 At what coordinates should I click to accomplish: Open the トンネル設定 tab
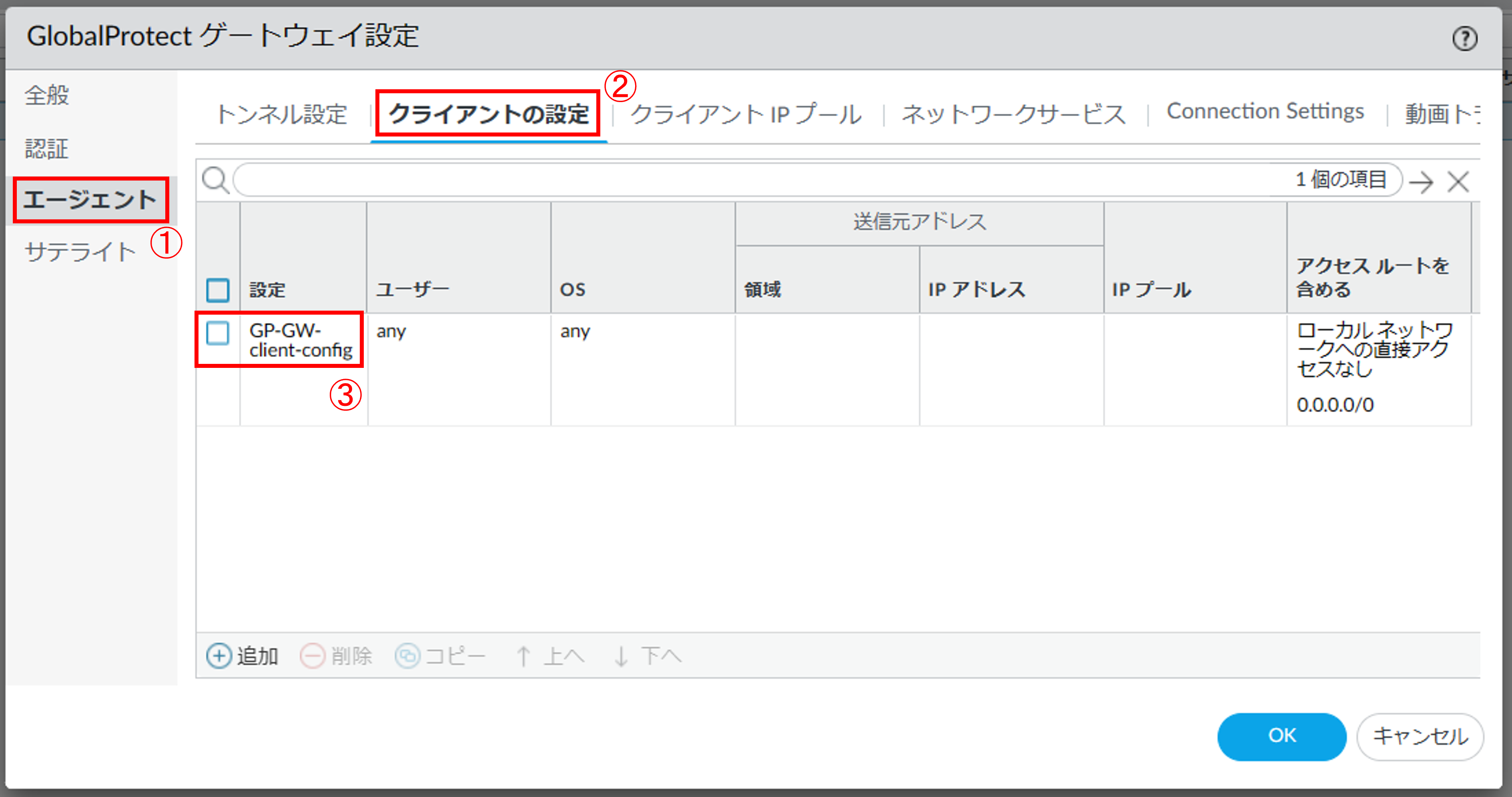click(282, 114)
